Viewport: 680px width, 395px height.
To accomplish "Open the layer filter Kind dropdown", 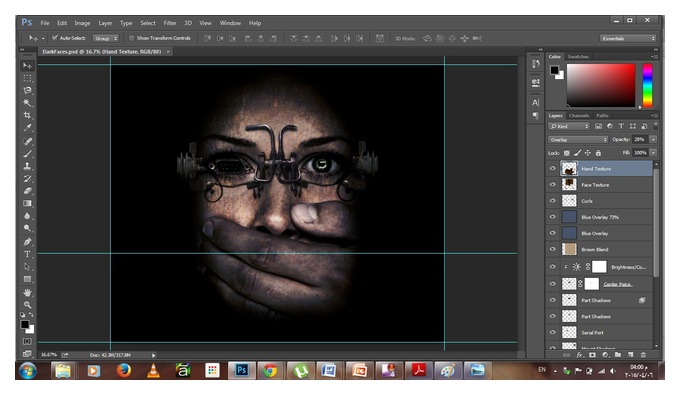I will click(569, 126).
